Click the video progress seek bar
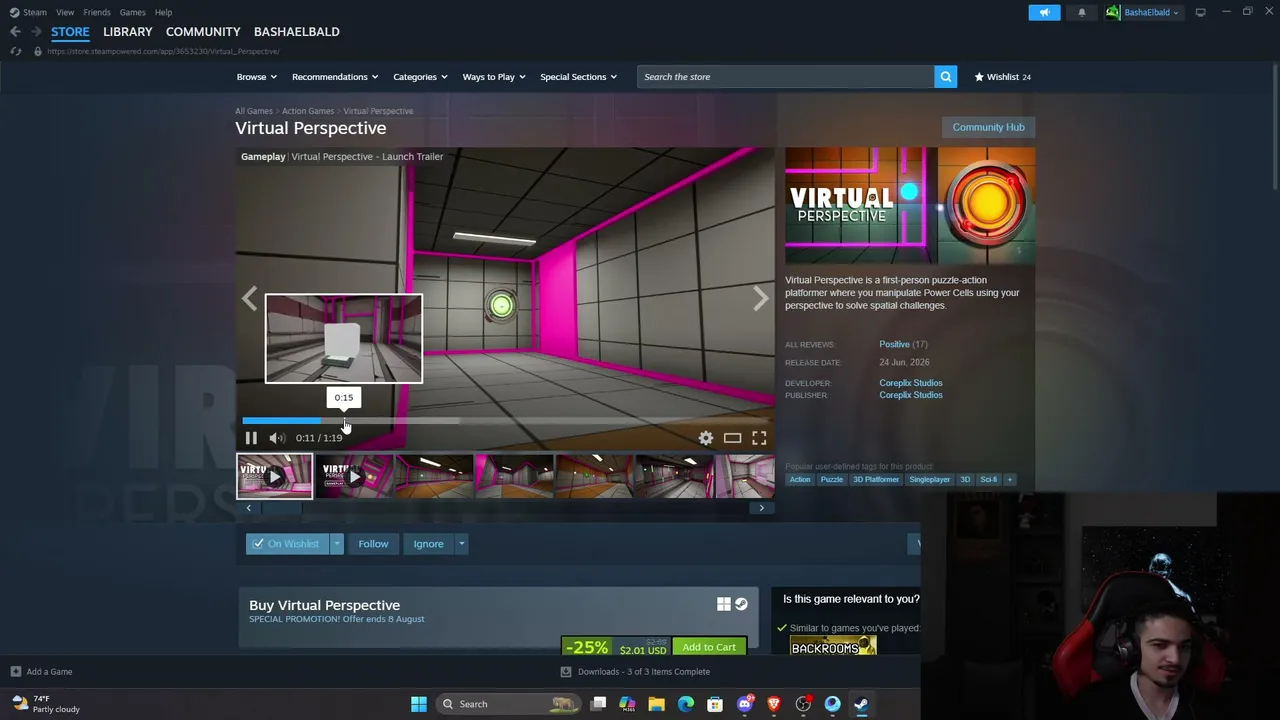The width and height of the screenshot is (1280, 720). point(505,421)
